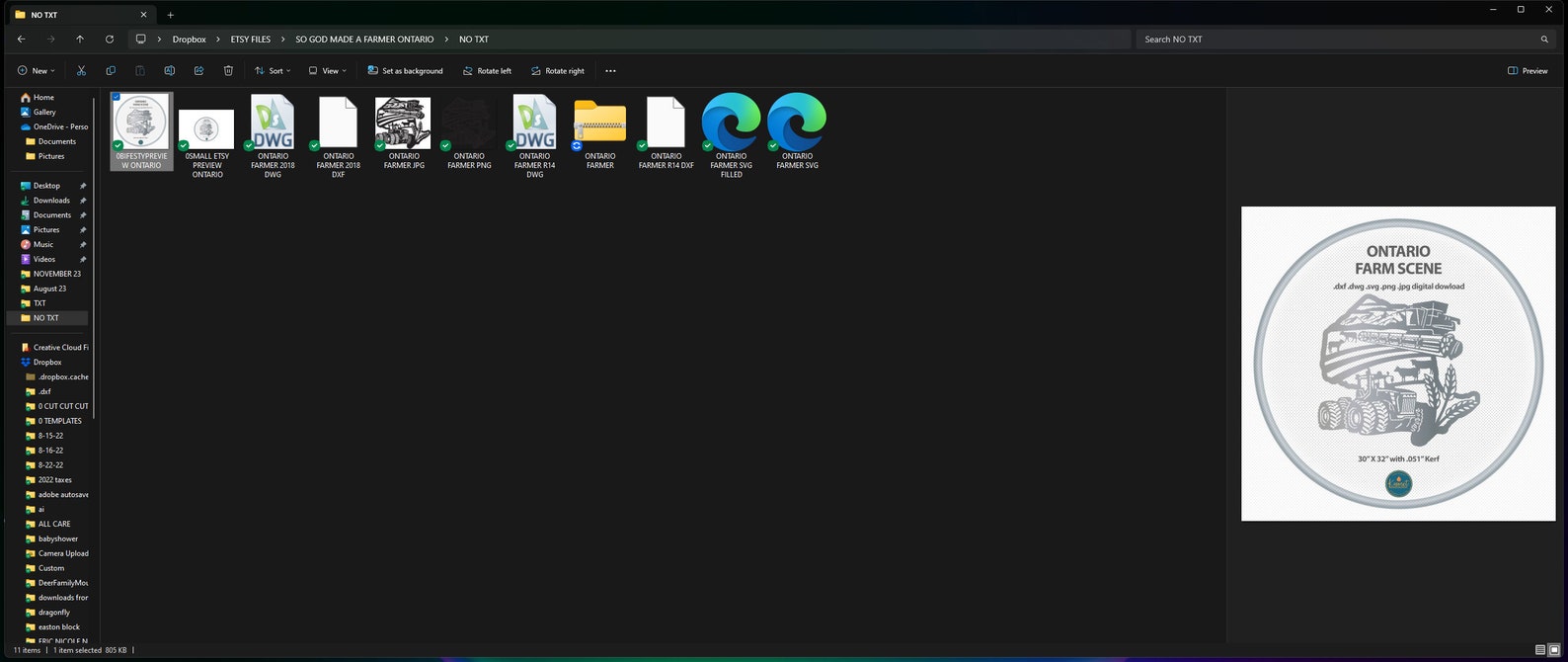Click the Cut scissors icon in toolbar
The image size is (1568, 662).
pyautogui.click(x=81, y=71)
